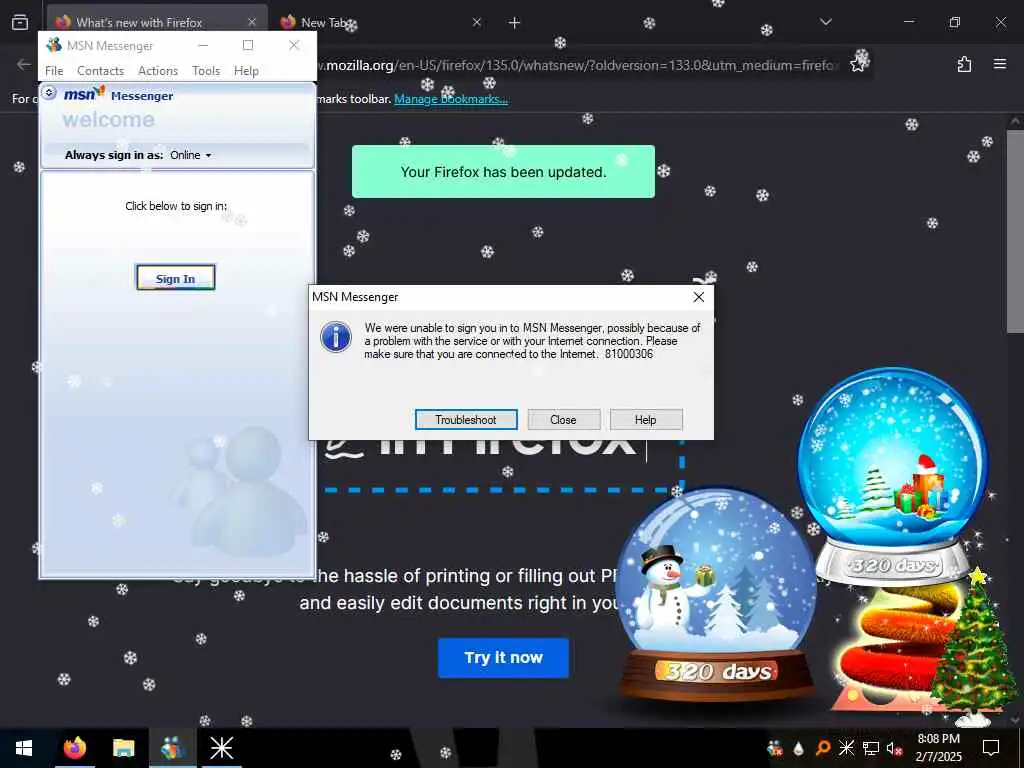The width and height of the screenshot is (1024, 768).
Task: Open the Manage bookmarks link
Action: pos(451,99)
